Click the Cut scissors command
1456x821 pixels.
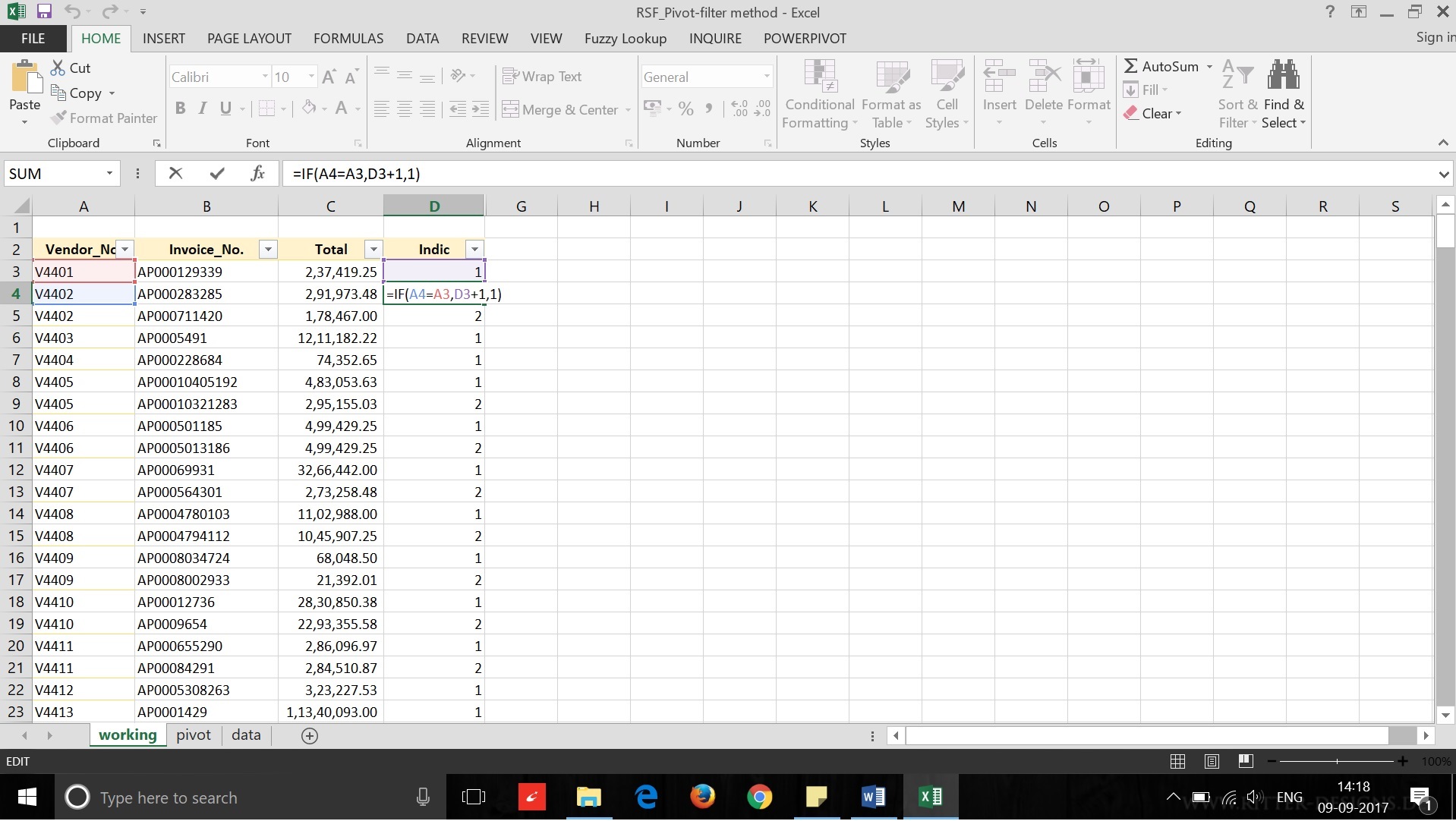(71, 68)
